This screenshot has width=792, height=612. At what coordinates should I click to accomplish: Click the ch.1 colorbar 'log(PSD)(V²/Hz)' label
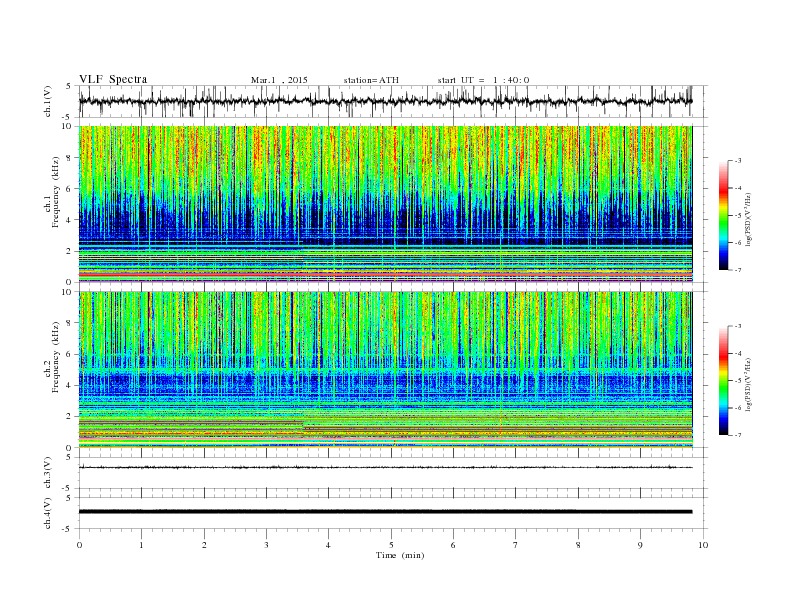pyautogui.click(x=748, y=219)
